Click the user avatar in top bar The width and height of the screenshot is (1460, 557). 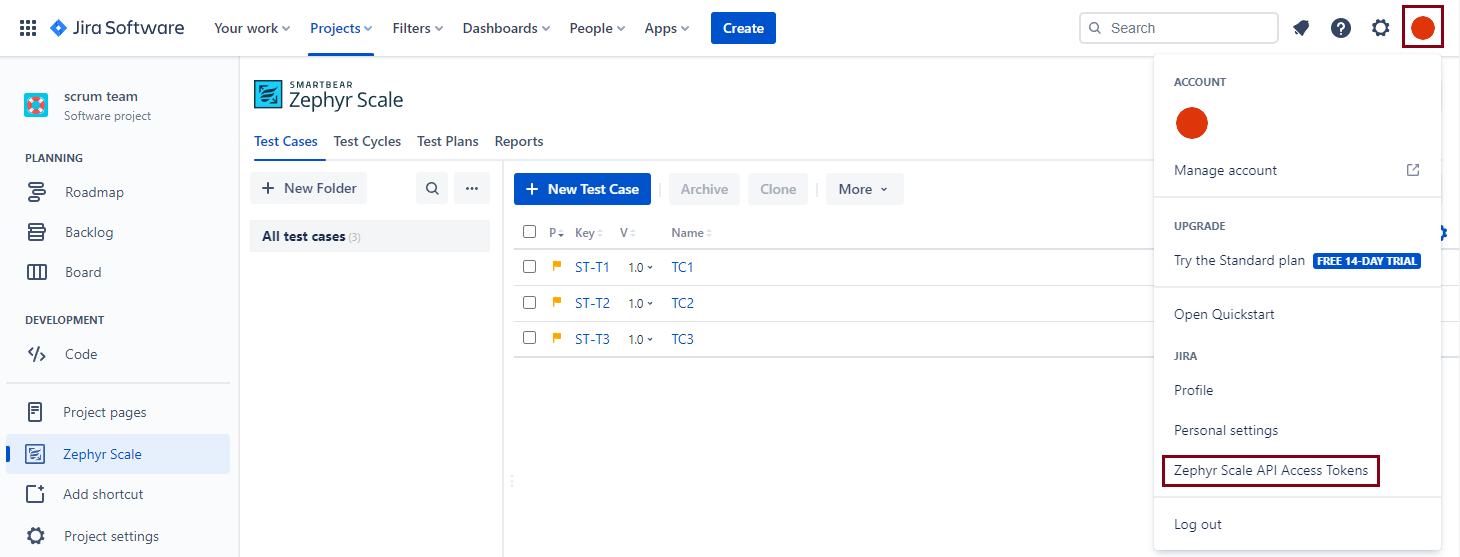(1422, 28)
